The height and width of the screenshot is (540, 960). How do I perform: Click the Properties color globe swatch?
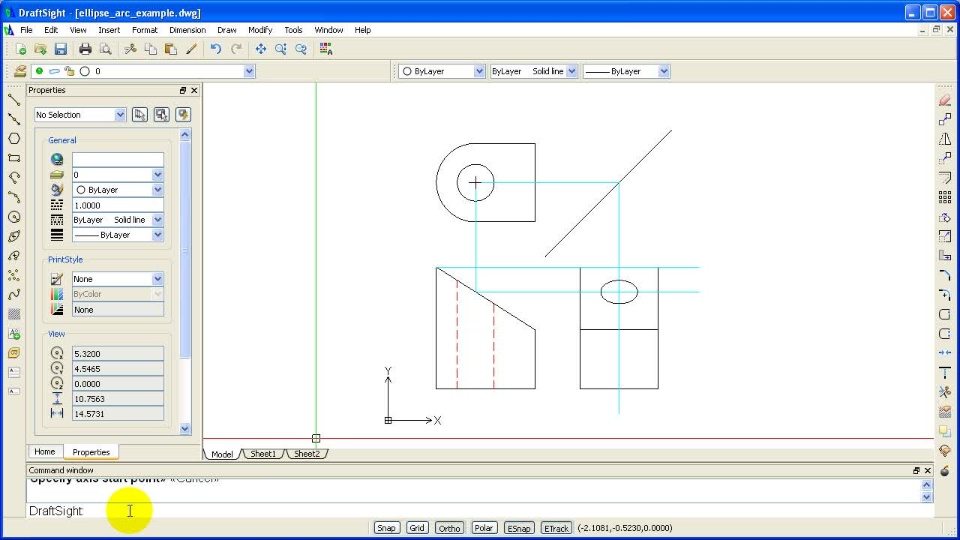57,159
